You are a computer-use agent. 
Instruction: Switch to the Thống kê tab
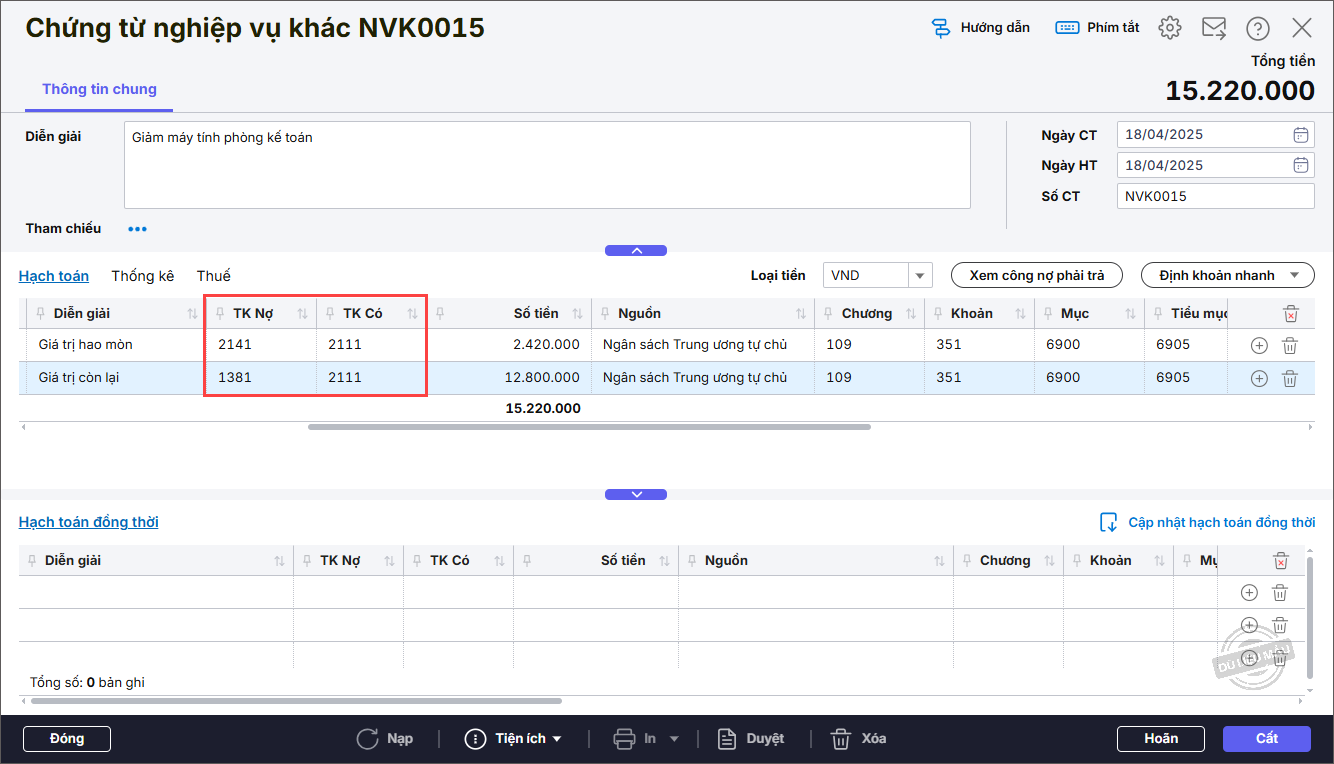coord(142,276)
